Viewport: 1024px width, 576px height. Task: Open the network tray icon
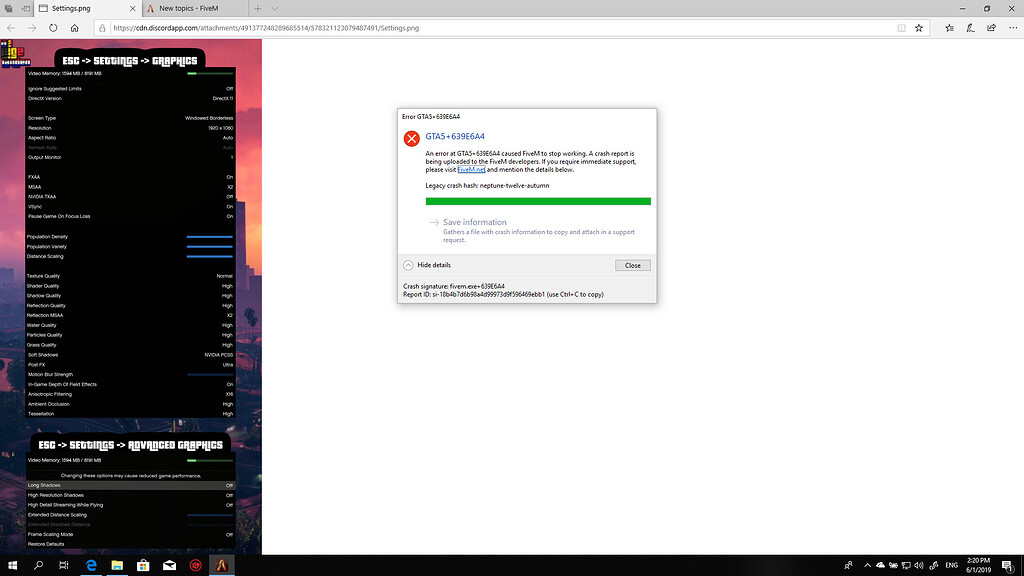click(906, 565)
